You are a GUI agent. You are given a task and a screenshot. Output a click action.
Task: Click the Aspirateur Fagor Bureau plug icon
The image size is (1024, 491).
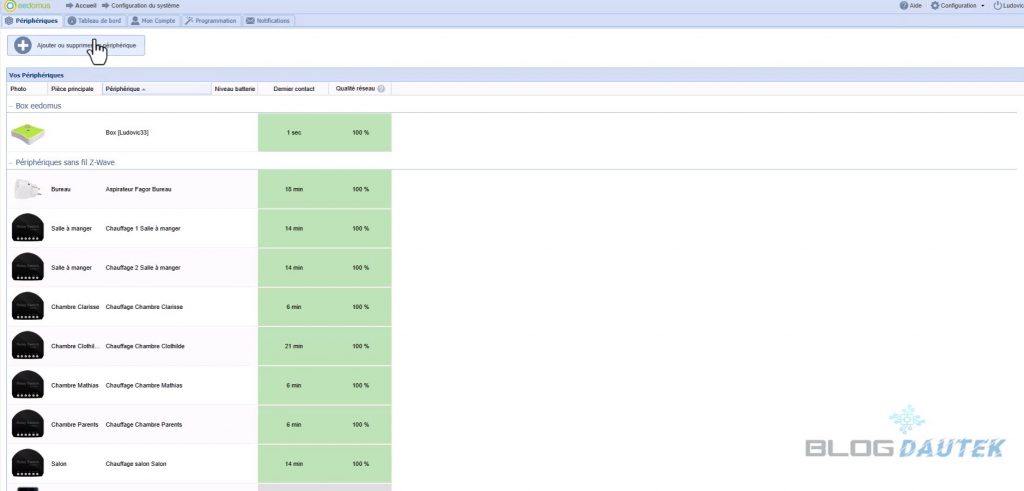click(26, 189)
